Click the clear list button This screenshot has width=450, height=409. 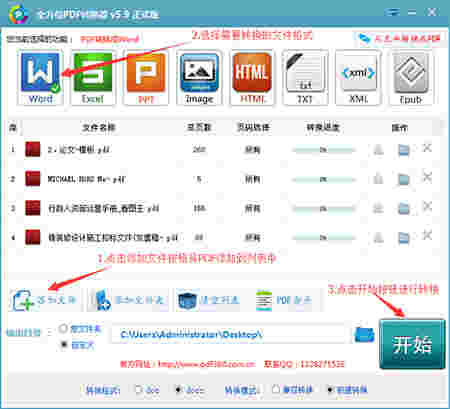coord(209,300)
